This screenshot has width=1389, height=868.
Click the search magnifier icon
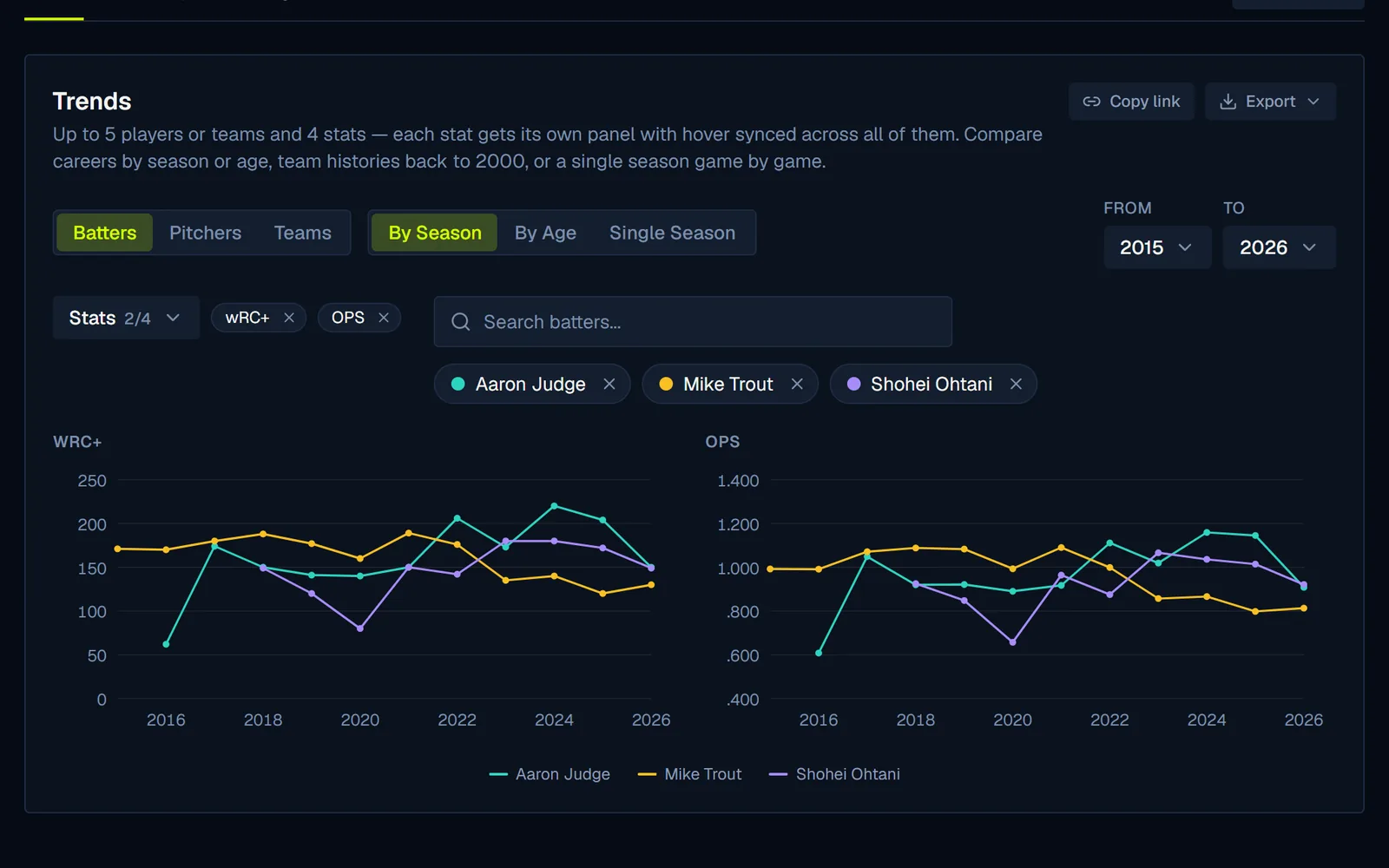(461, 322)
